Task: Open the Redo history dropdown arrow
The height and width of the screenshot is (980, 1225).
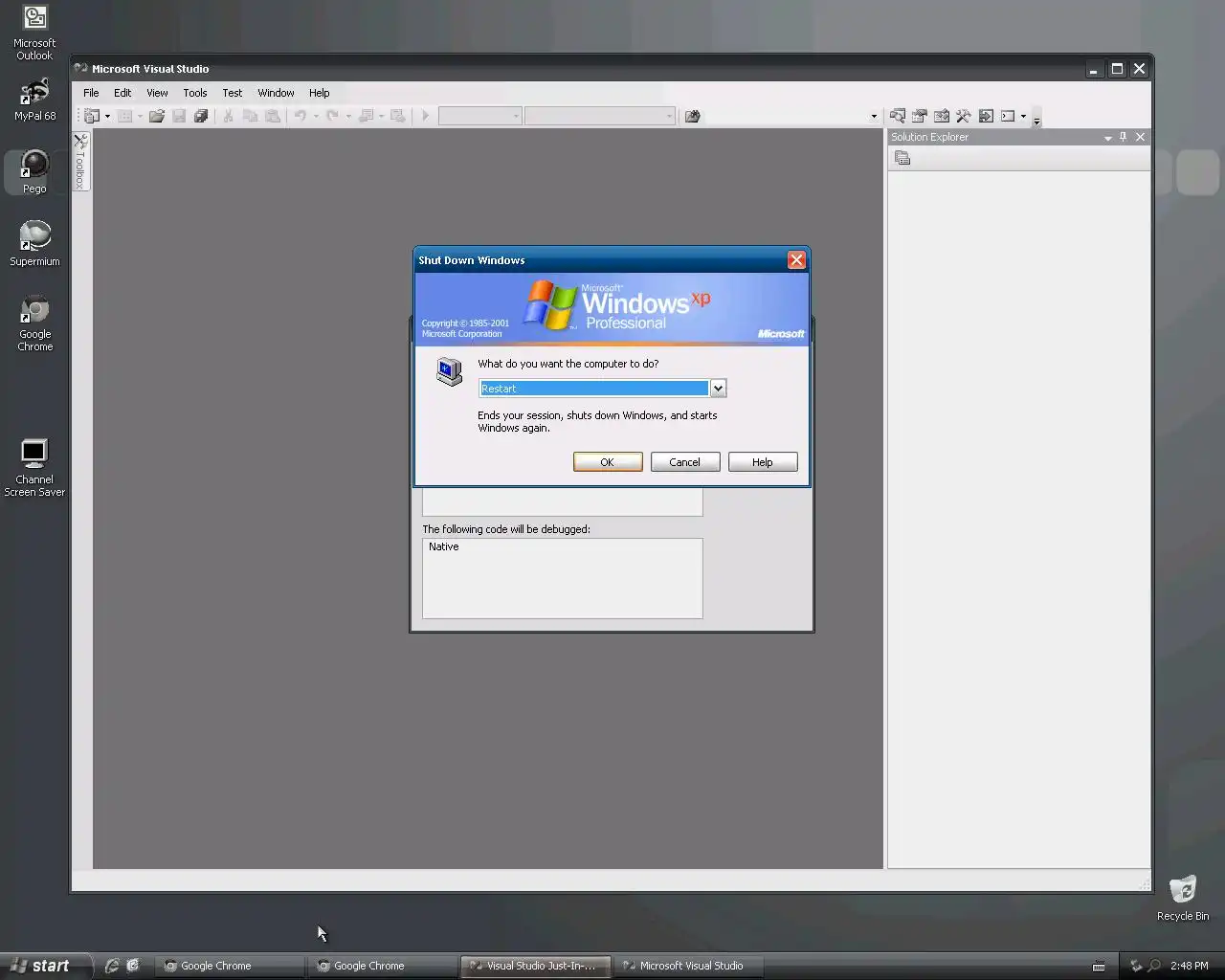Action: pos(348,117)
